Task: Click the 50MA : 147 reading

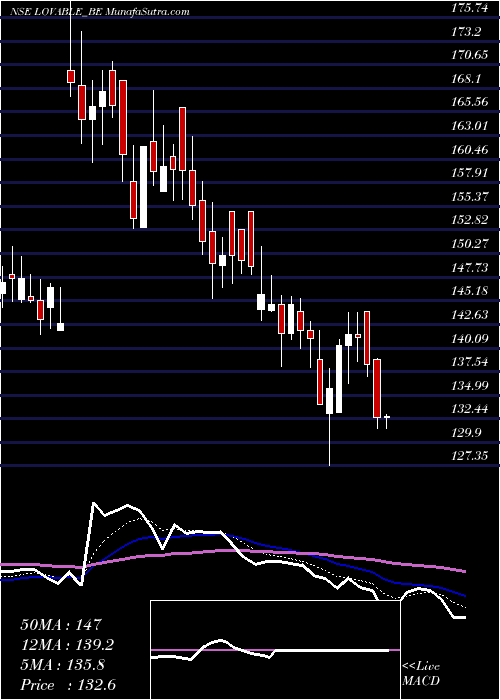Action: point(61,624)
